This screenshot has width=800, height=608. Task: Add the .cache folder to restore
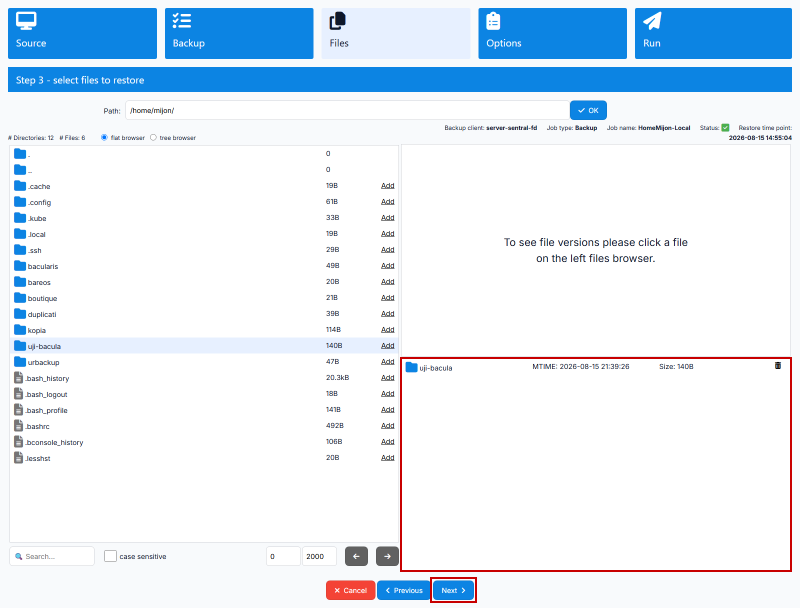tap(388, 186)
